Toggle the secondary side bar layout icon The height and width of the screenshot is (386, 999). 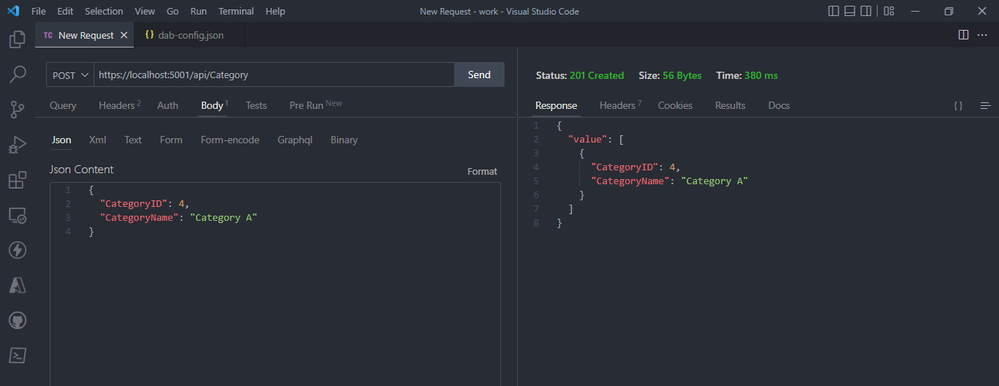pyautogui.click(x=866, y=11)
